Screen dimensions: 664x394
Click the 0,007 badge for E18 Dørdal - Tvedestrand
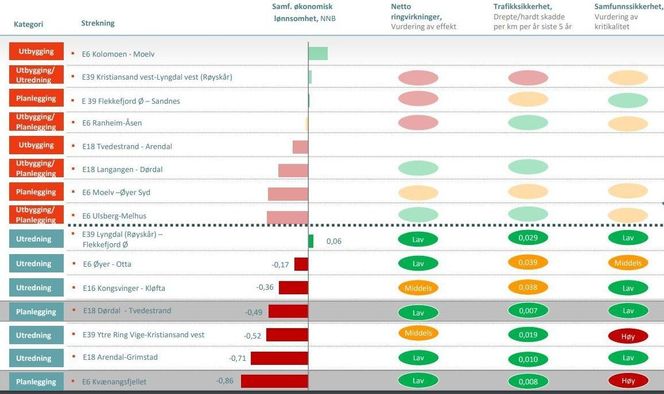(528, 311)
